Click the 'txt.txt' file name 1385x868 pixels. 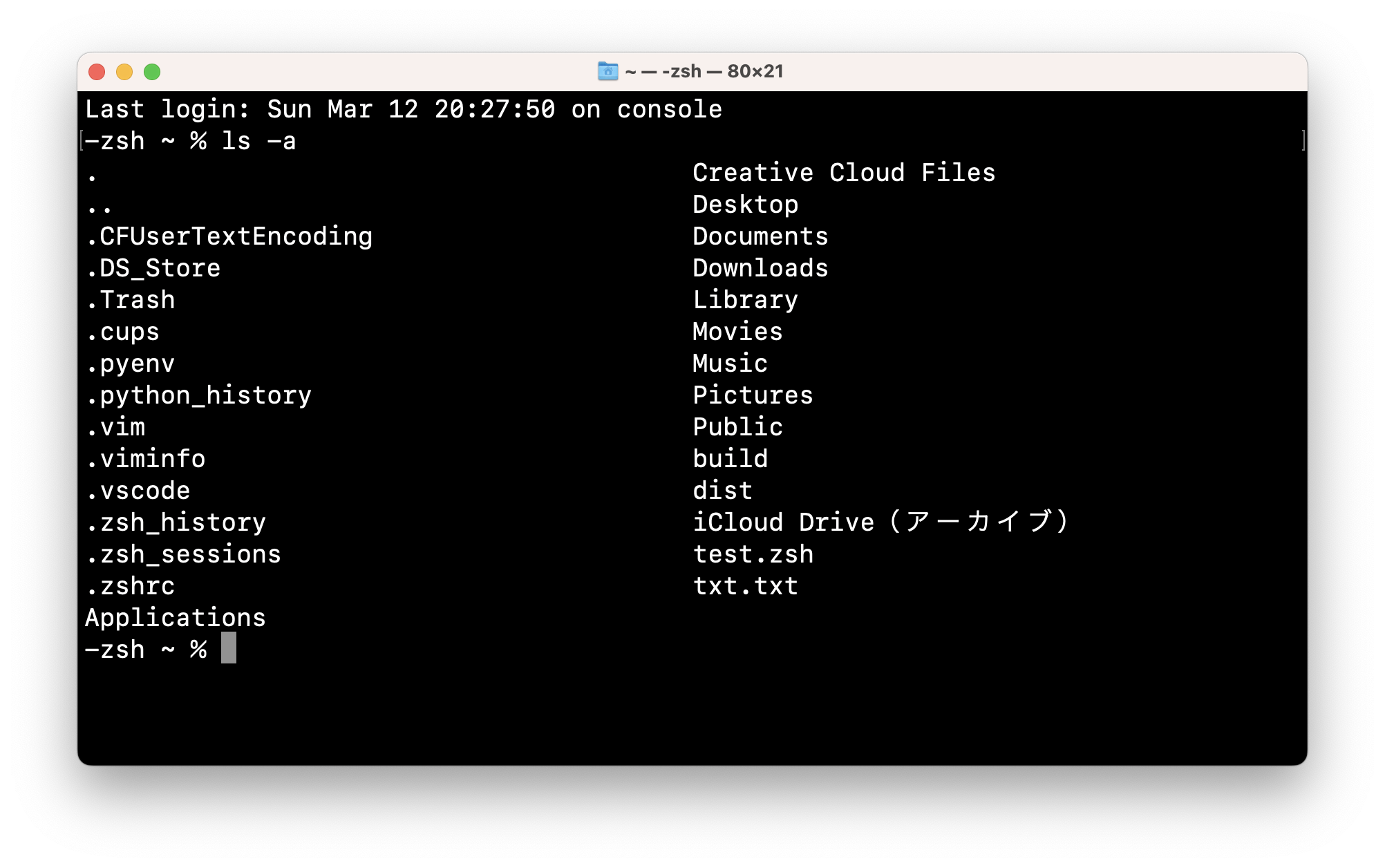746,586
